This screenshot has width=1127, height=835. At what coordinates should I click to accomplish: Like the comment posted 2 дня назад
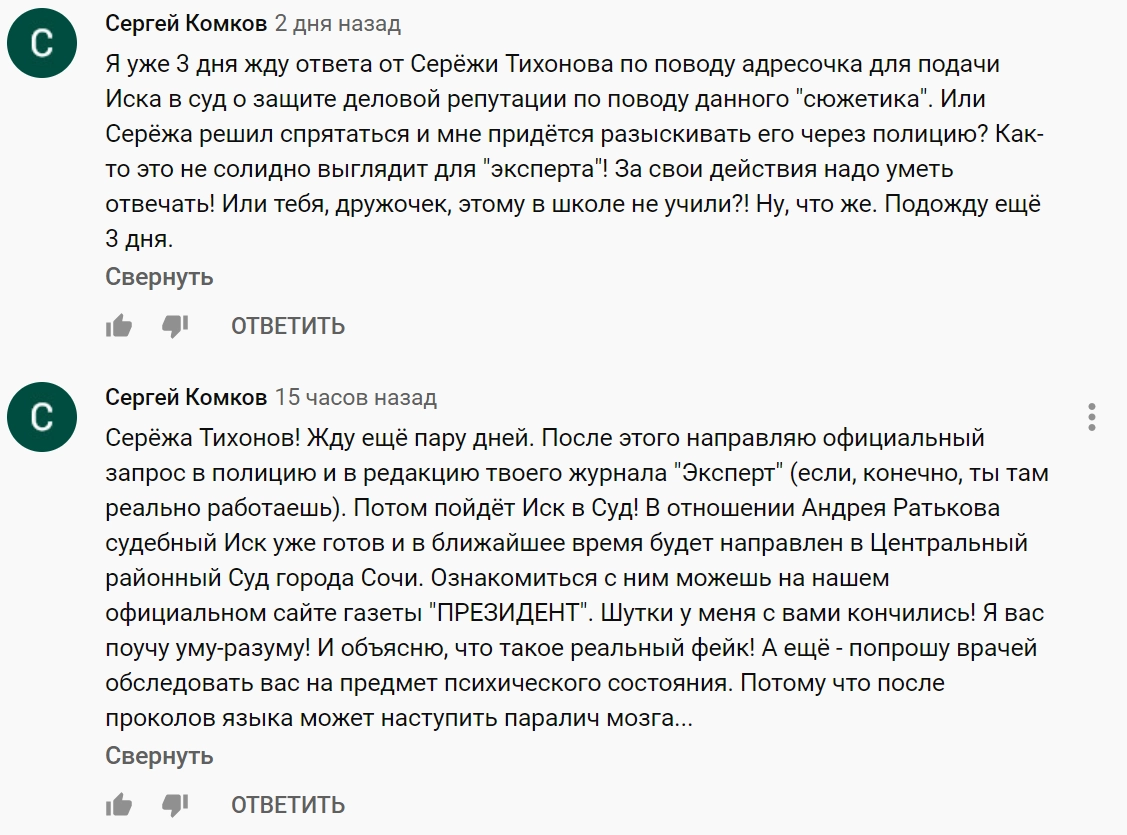point(119,326)
